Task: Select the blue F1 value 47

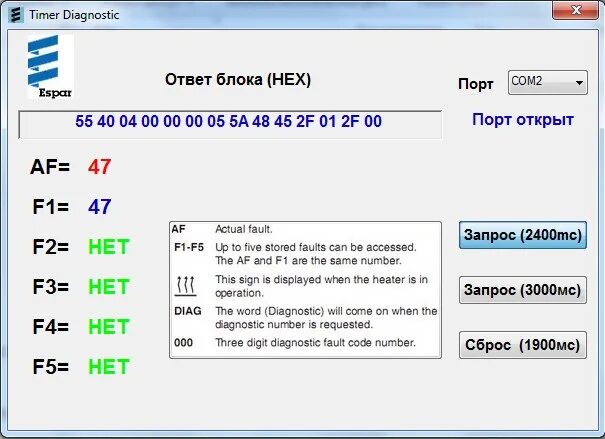Action: point(100,207)
